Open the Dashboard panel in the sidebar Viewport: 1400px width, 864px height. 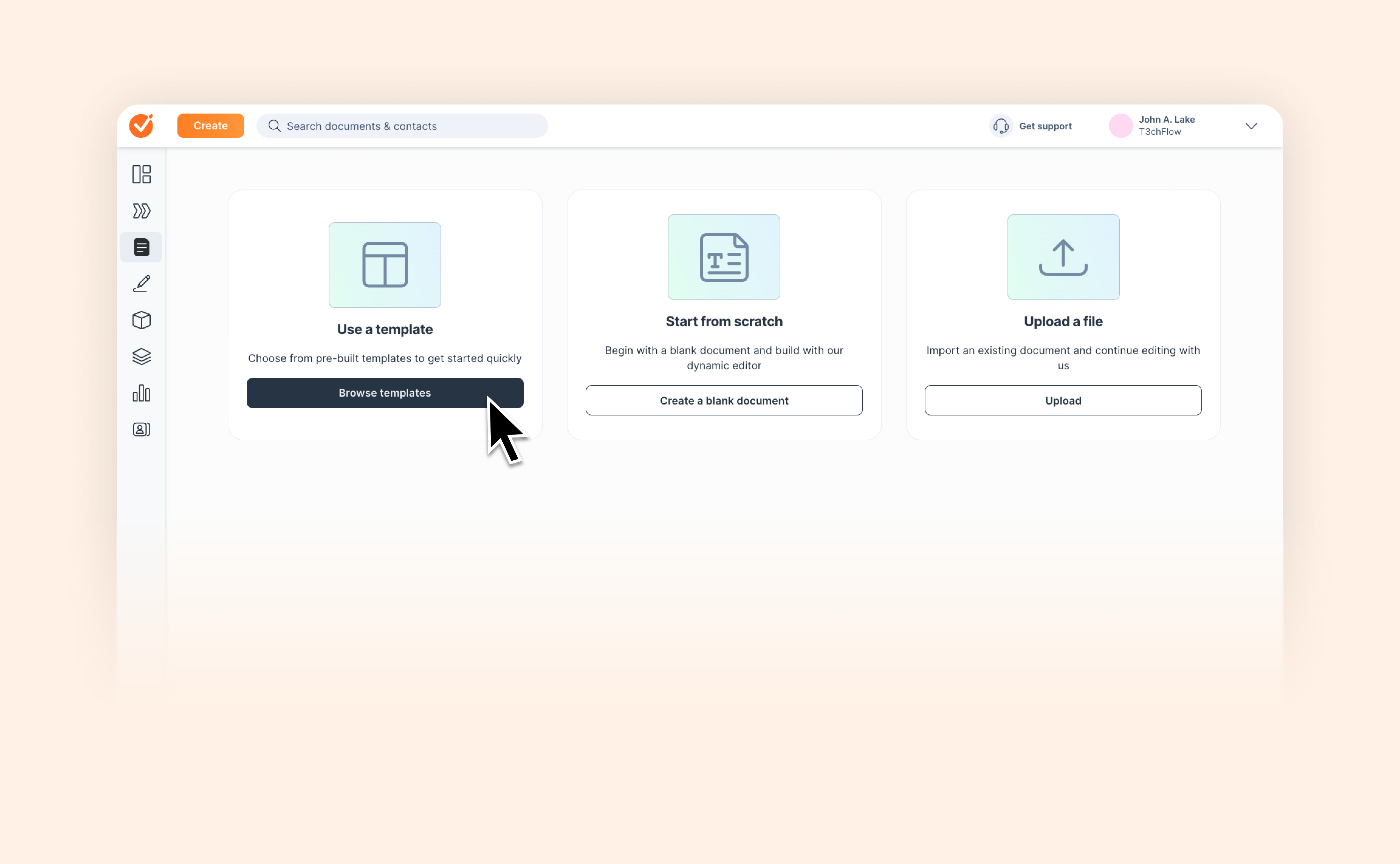pos(141,174)
